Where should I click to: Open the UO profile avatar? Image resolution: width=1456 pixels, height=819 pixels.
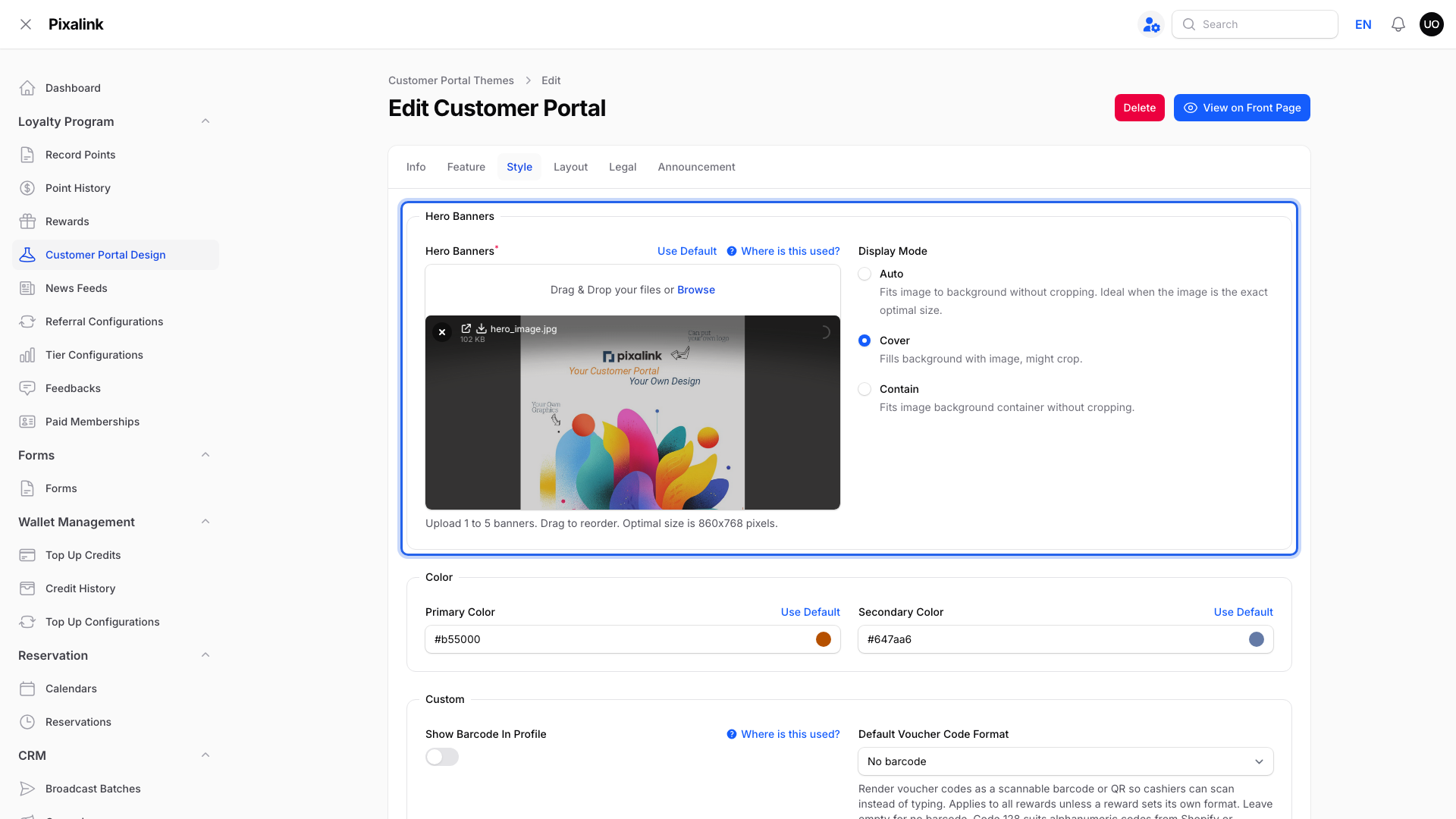tap(1432, 24)
